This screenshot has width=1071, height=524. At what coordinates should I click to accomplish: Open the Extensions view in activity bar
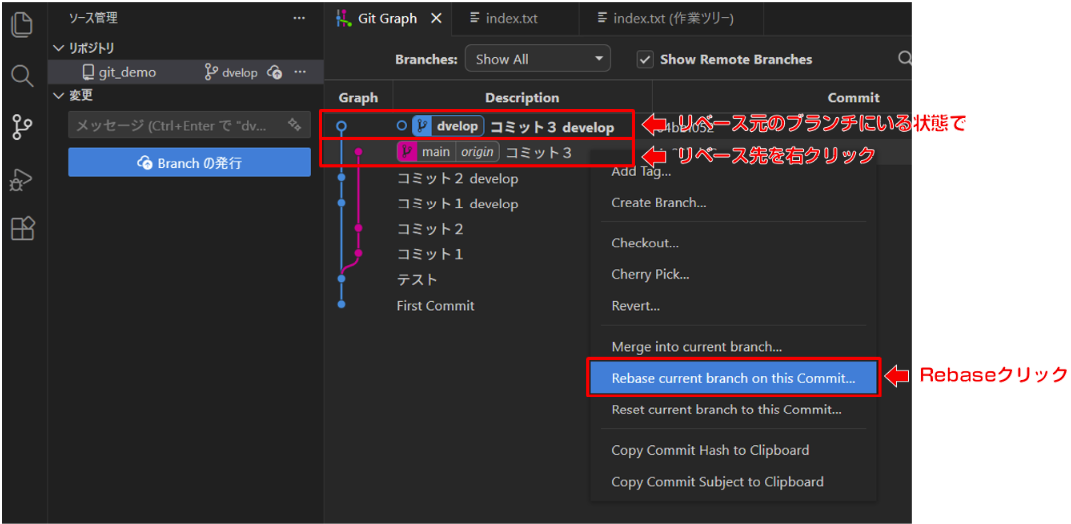21,229
